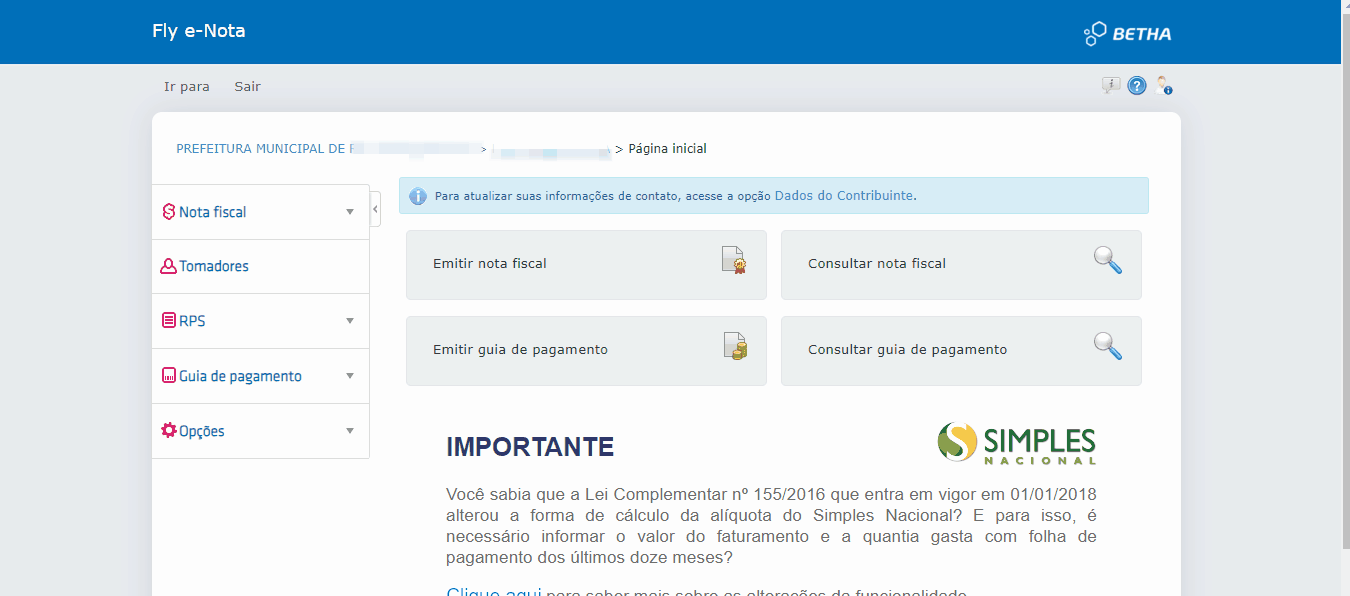Screen dimensions: 1350x596
Task: Click the Consultar nota fiscal magnifier icon
Action: click(x=1107, y=260)
